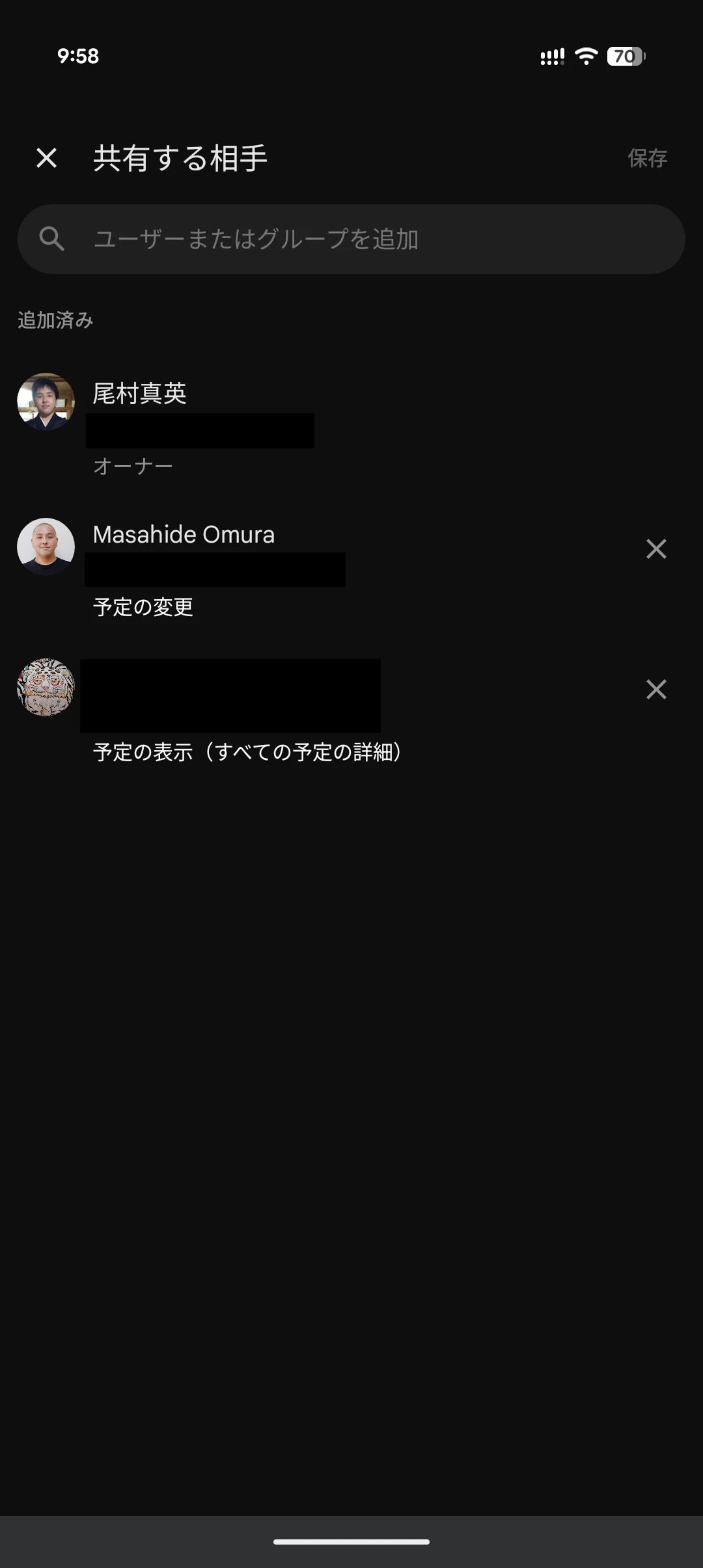Image resolution: width=703 pixels, height=1568 pixels.
Task: Tap the Wi-Fi status icon
Action: click(586, 56)
